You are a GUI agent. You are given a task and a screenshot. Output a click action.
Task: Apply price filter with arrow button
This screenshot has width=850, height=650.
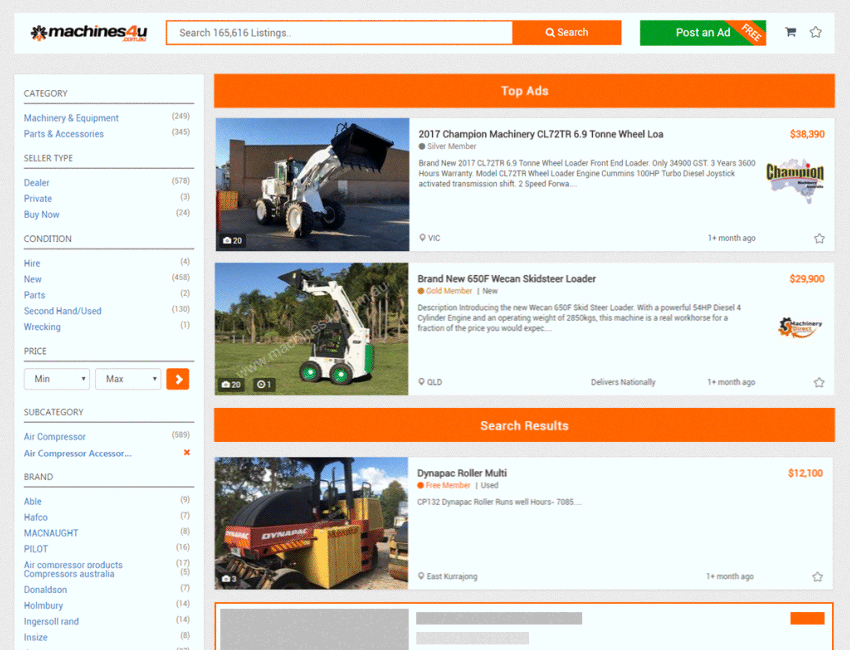pos(178,379)
